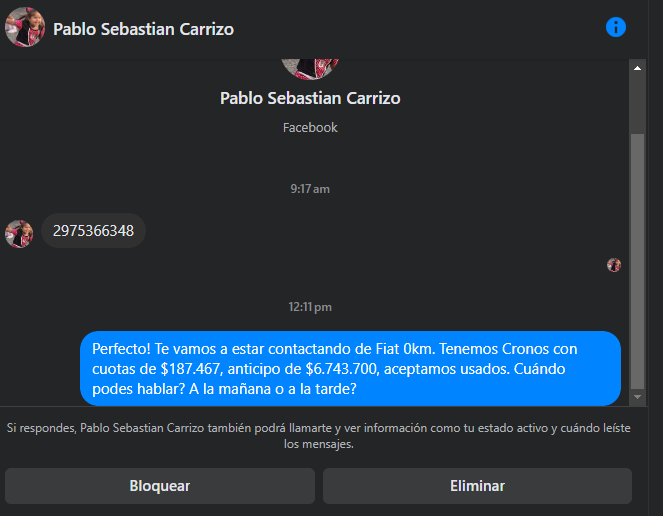Screen dimensions: 663x516
Task: Click the header profile picture thumbnail
Action: [x=25, y=28]
